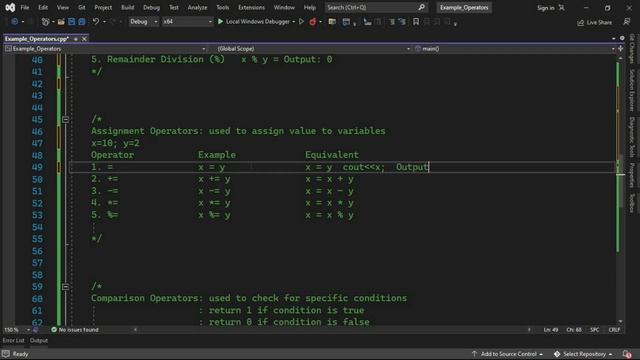Open the Tools menu
Viewport: 640px width, 360px height.
[222, 7]
